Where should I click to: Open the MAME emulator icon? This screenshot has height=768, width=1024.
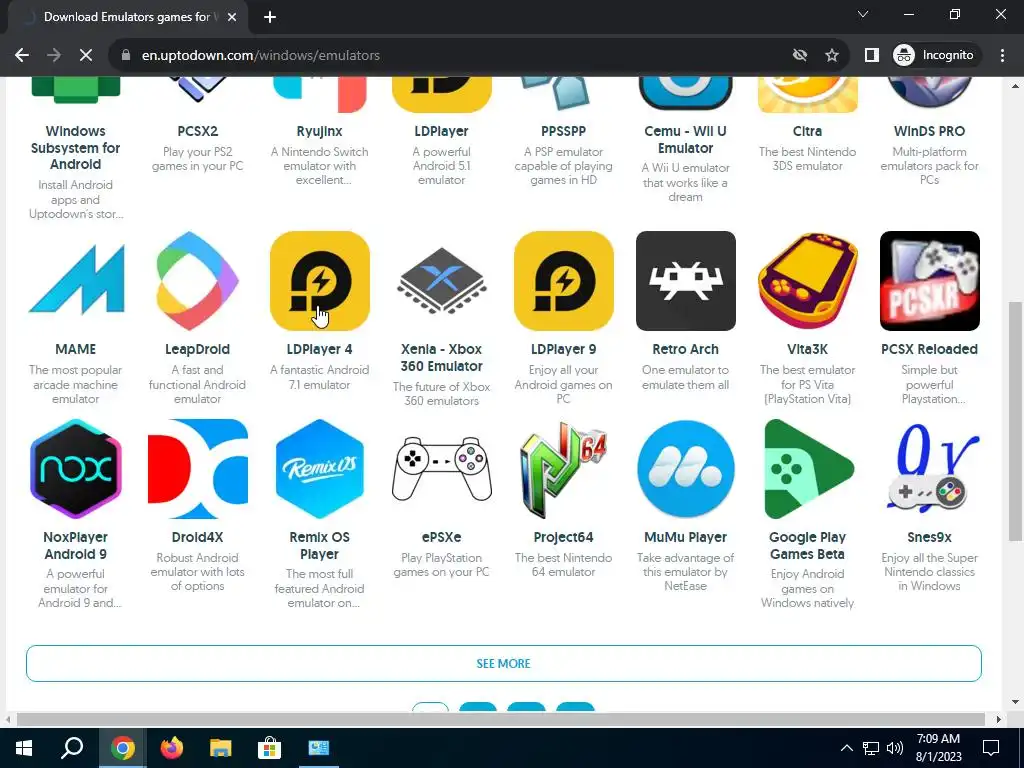point(76,281)
